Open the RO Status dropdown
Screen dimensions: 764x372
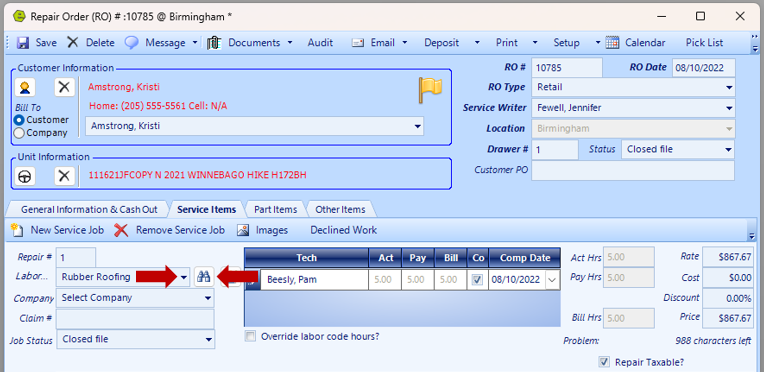(x=728, y=150)
